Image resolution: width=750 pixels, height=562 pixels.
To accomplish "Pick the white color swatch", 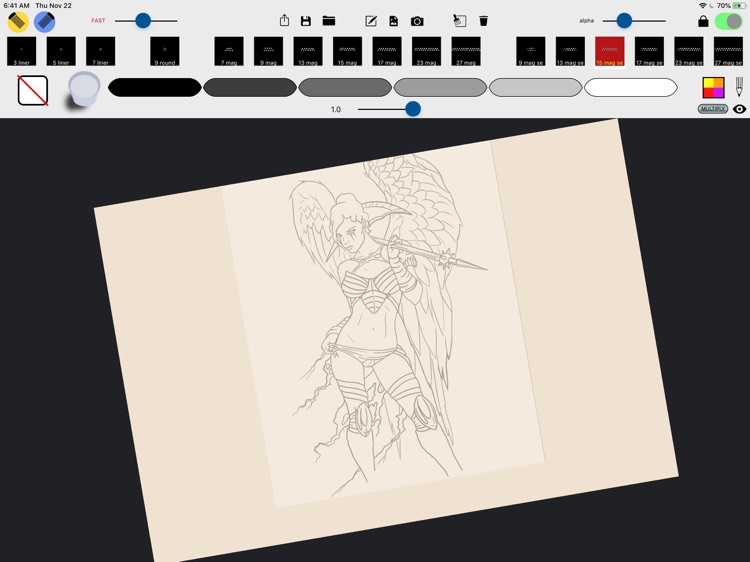I will 630,88.
